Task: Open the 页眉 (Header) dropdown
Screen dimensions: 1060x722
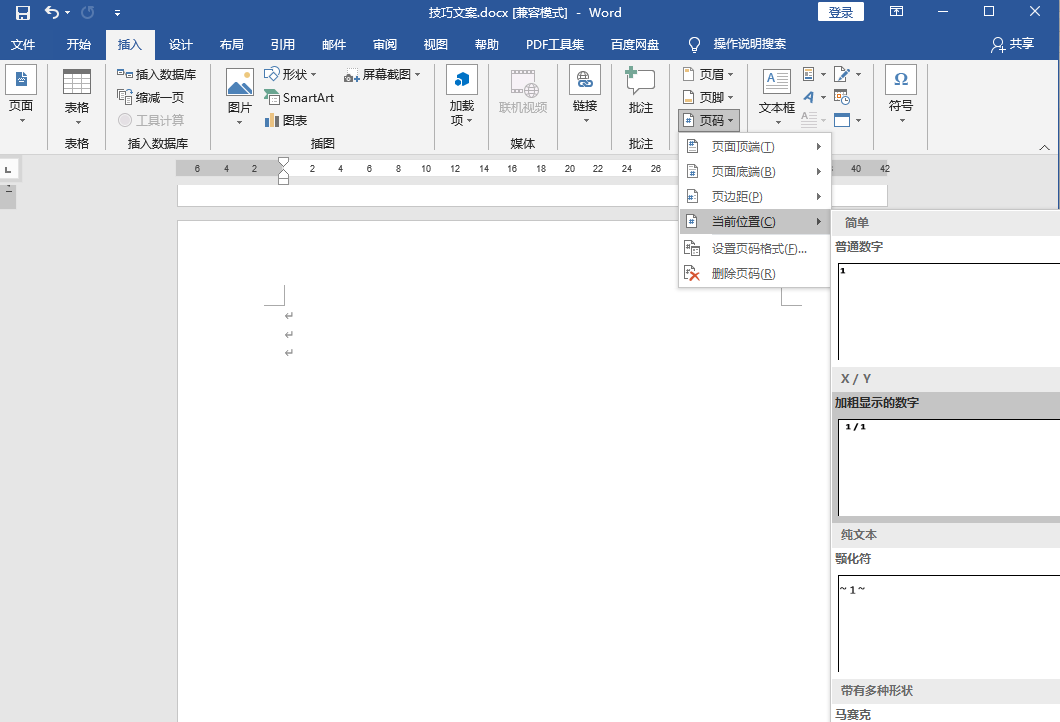Action: [x=709, y=75]
